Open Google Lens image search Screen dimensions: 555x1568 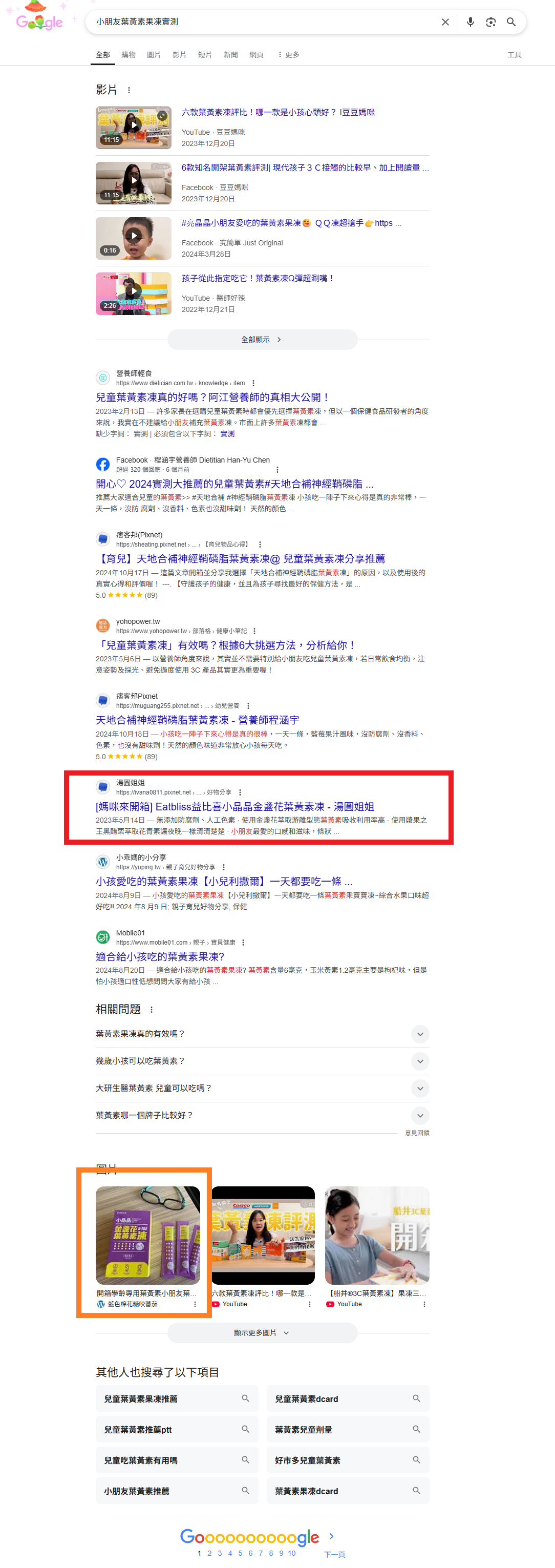coord(490,22)
